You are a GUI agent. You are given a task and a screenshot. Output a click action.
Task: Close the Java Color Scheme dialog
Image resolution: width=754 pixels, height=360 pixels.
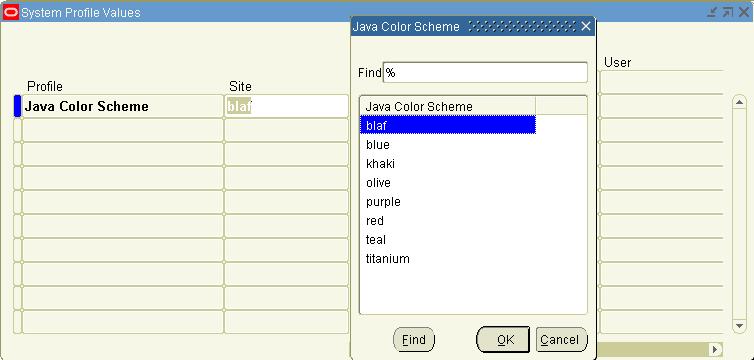(x=586, y=26)
